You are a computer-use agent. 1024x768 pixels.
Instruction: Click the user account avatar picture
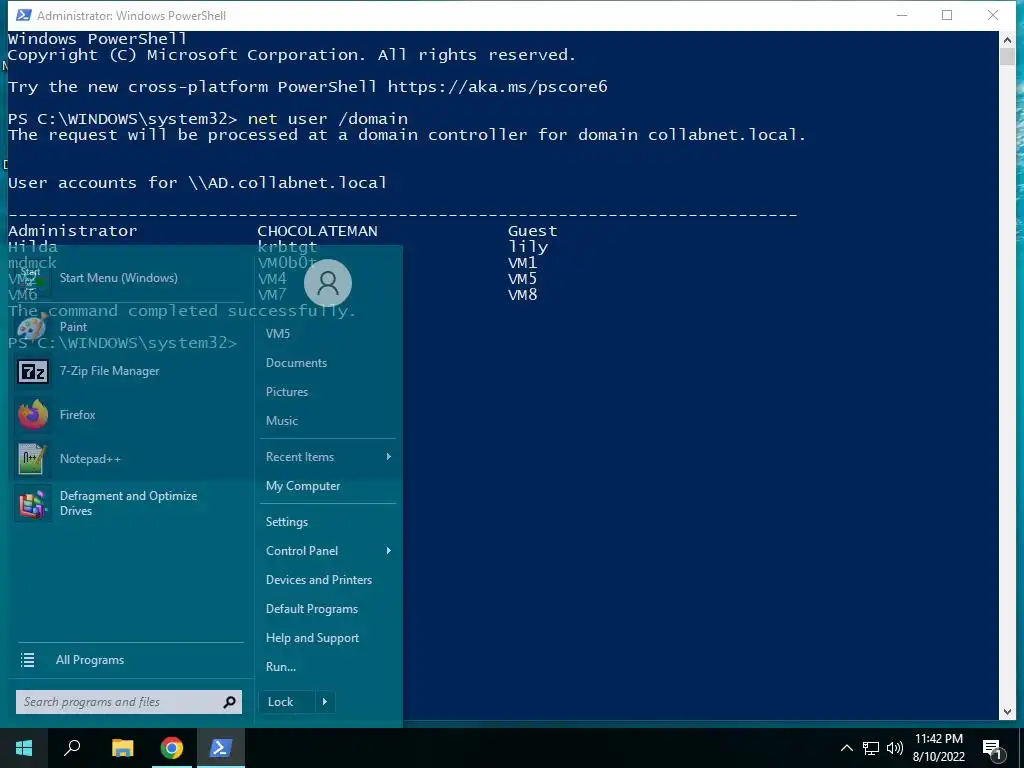point(328,283)
